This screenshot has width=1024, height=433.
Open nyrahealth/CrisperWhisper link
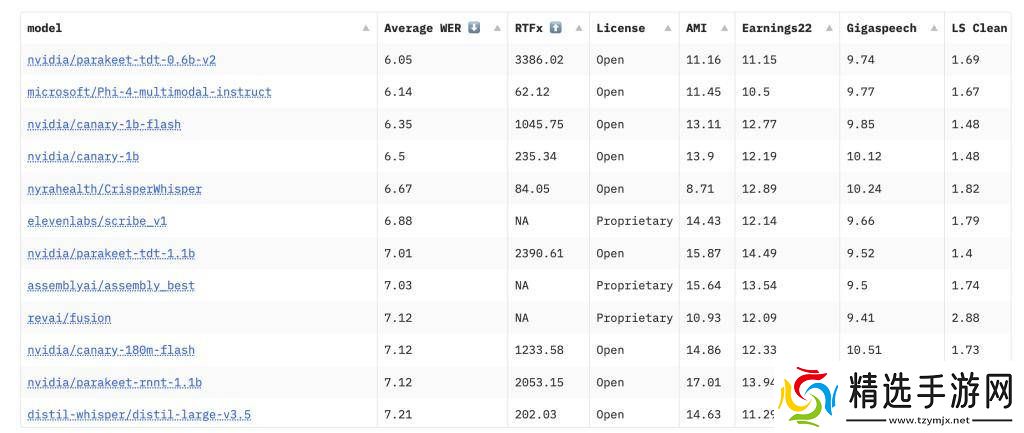(x=114, y=189)
